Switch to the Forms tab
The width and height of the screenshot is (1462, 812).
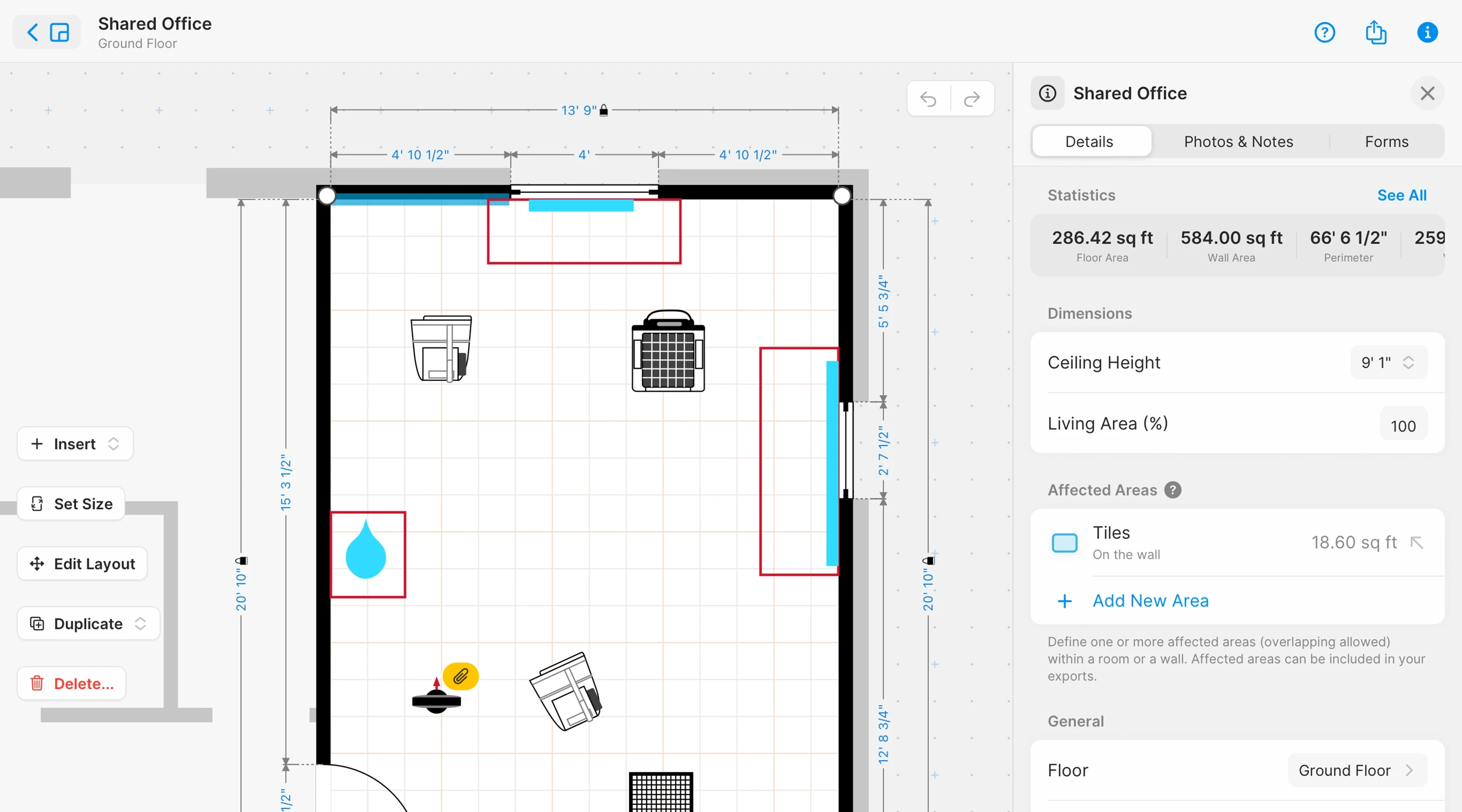(1386, 141)
